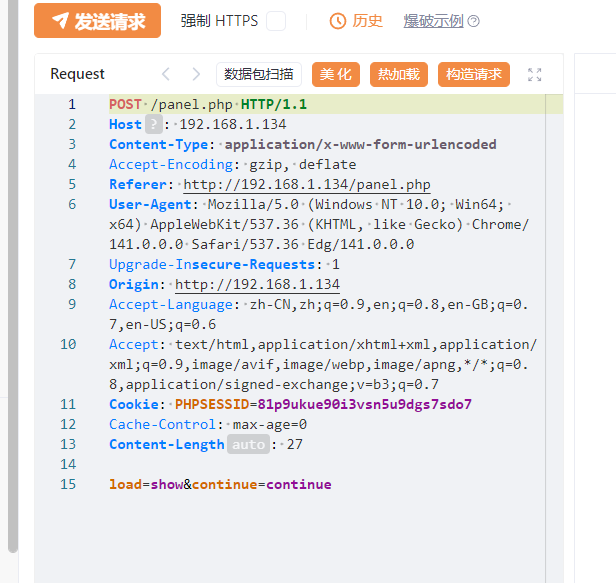Click the 构造请求 button

pyautogui.click(x=474, y=74)
